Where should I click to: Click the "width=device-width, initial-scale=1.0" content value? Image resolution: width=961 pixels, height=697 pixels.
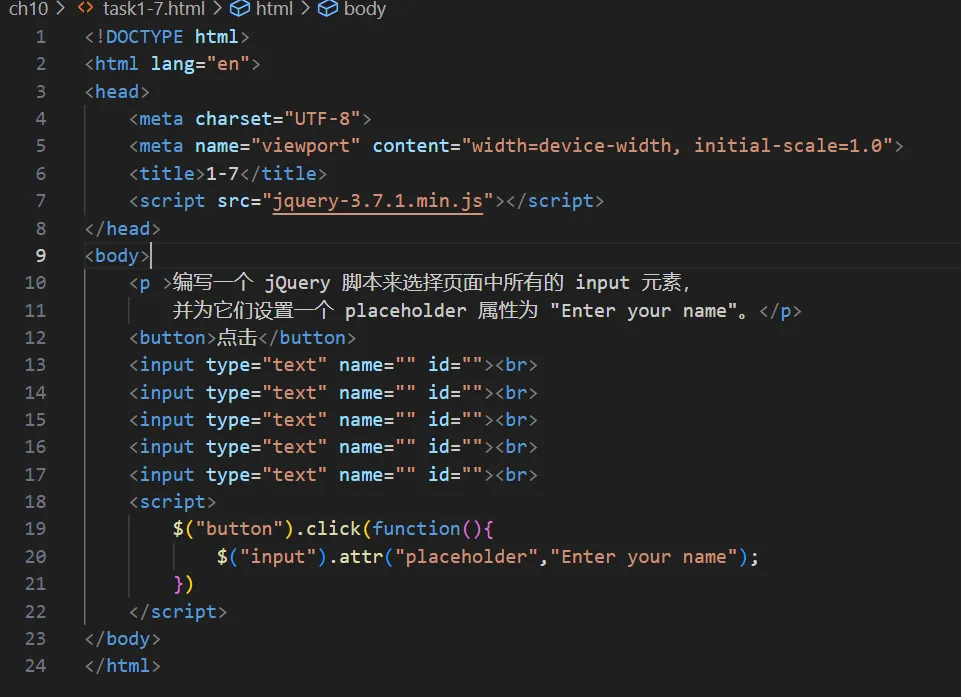tap(677, 146)
